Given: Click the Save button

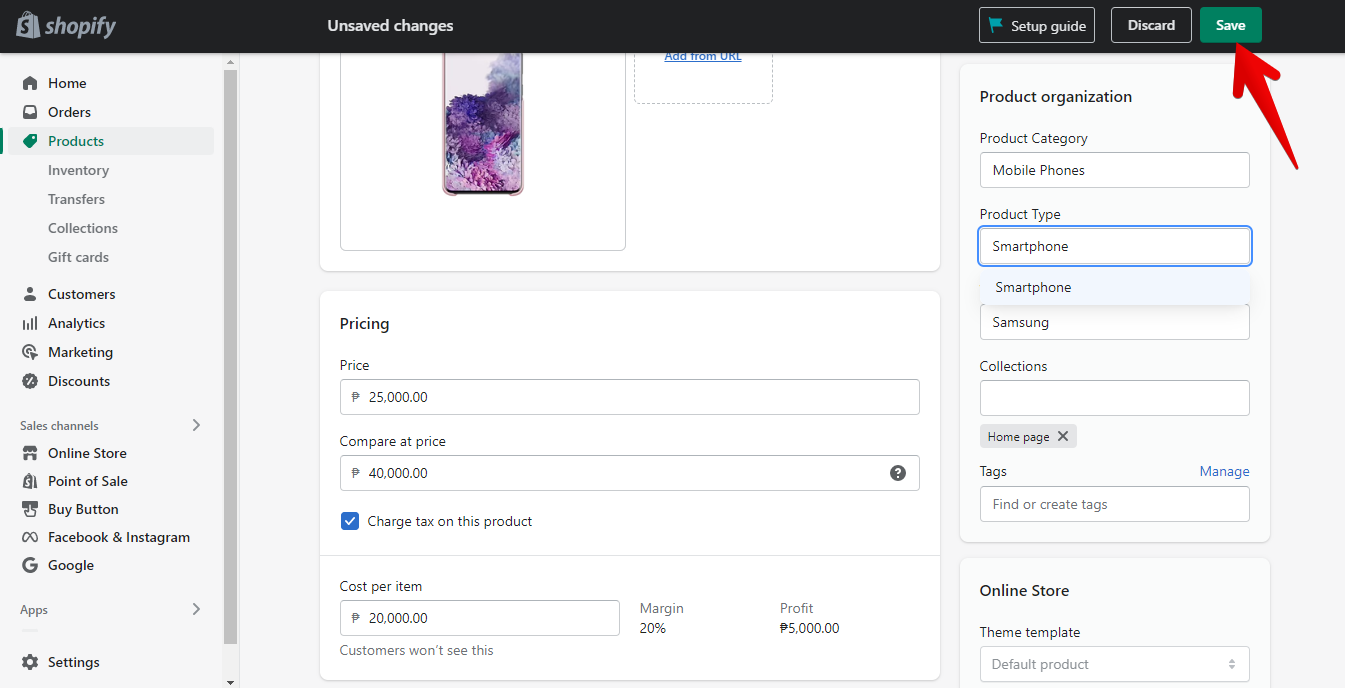Looking at the screenshot, I should (x=1230, y=26).
